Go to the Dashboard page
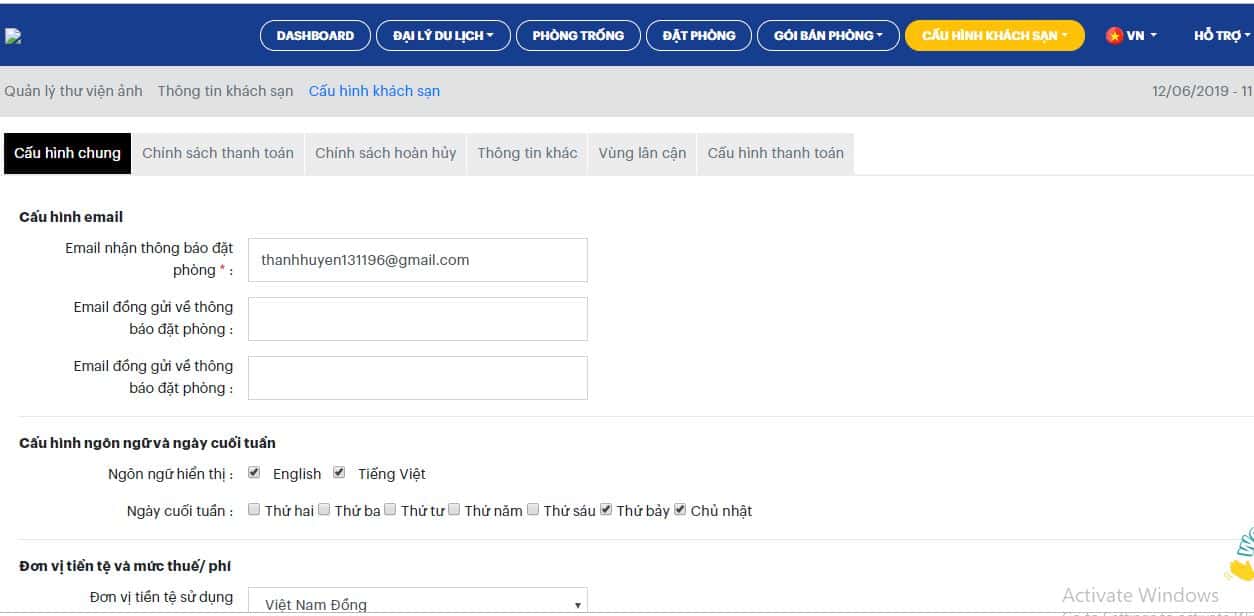This screenshot has width=1254, height=616. [315, 36]
